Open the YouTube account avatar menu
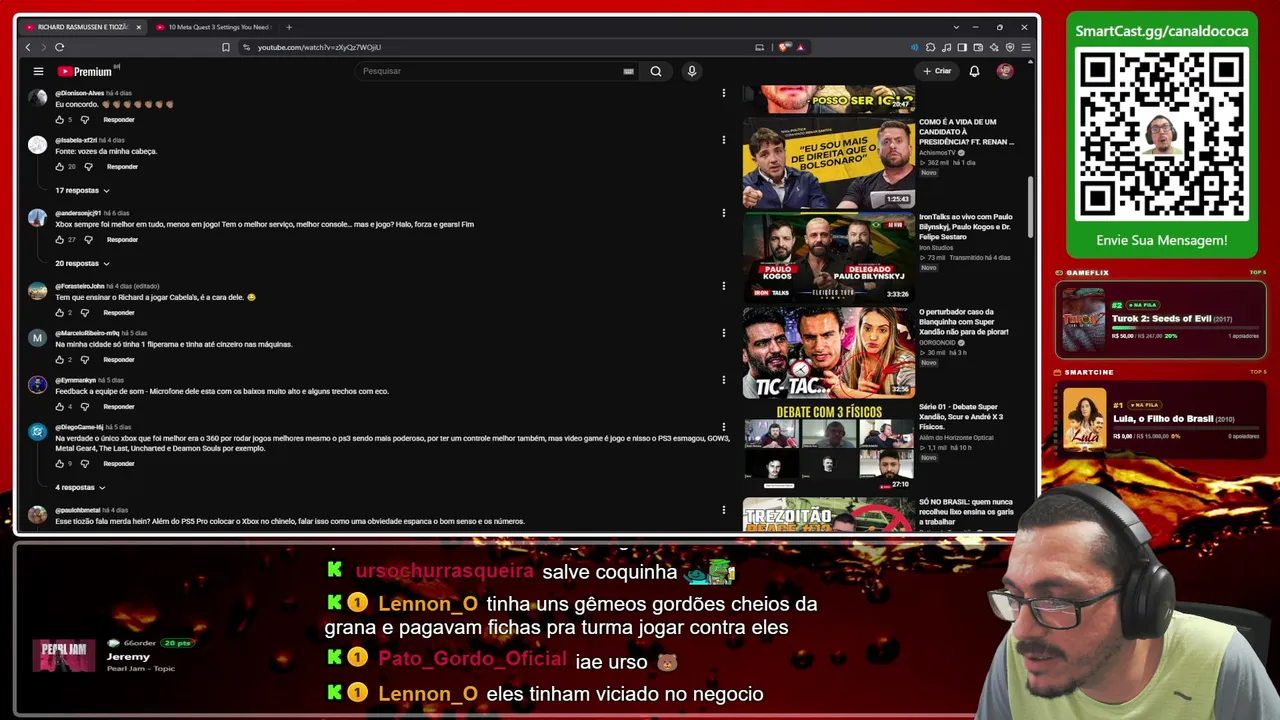Image resolution: width=1280 pixels, height=720 pixels. tap(1005, 71)
